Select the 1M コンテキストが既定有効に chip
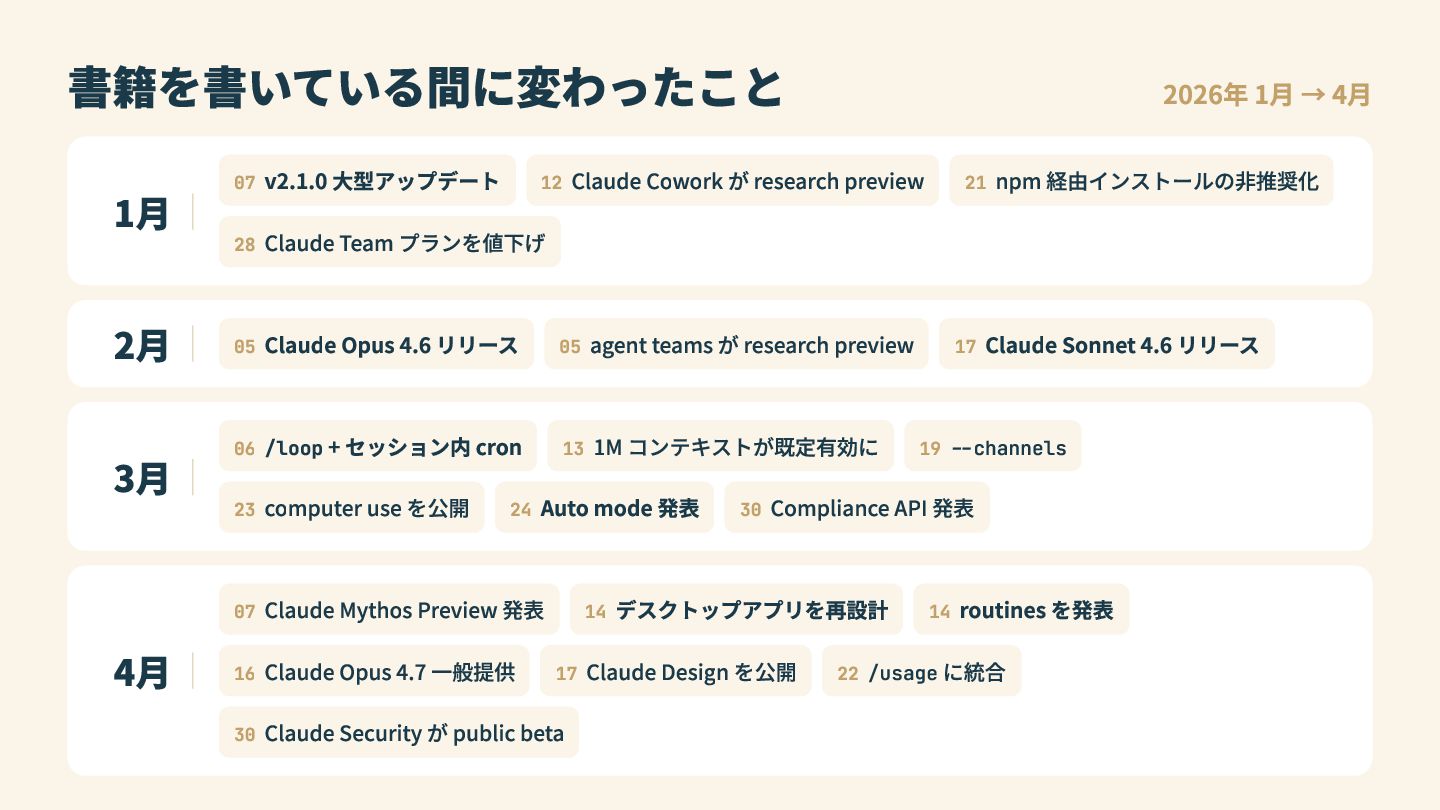Screen dimensions: 1440x810 (720, 446)
